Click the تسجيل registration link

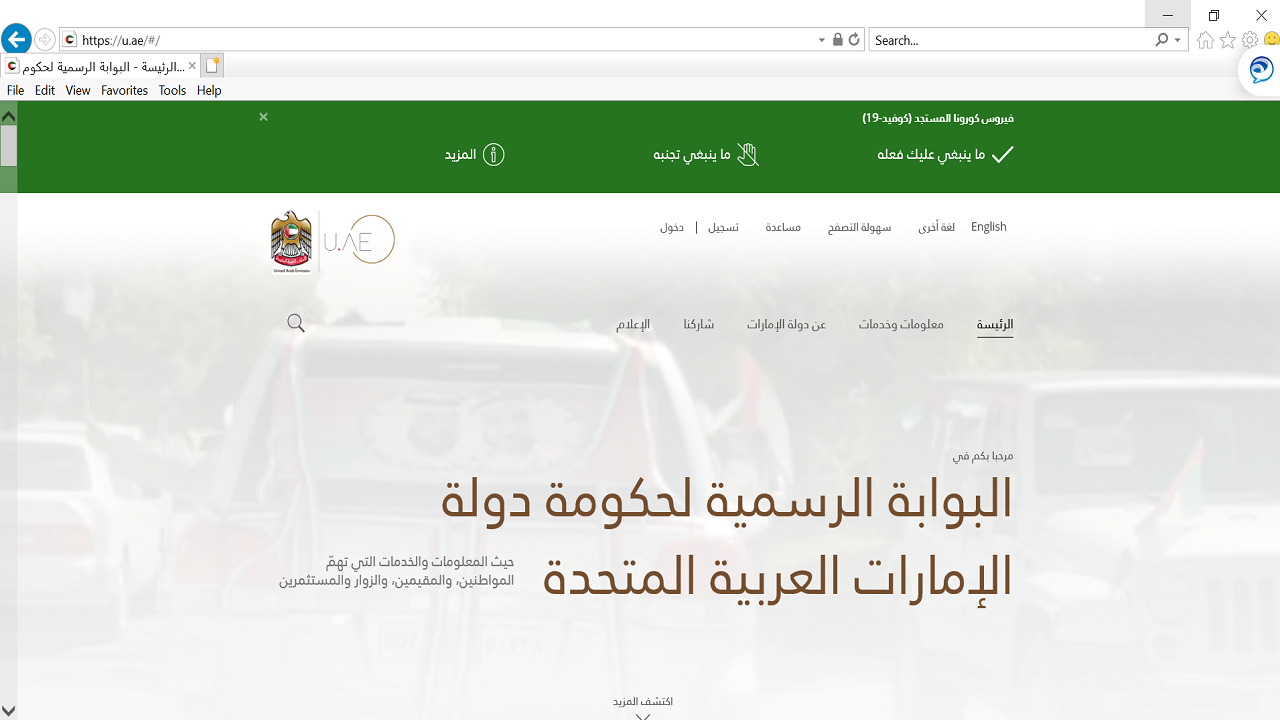pos(723,227)
